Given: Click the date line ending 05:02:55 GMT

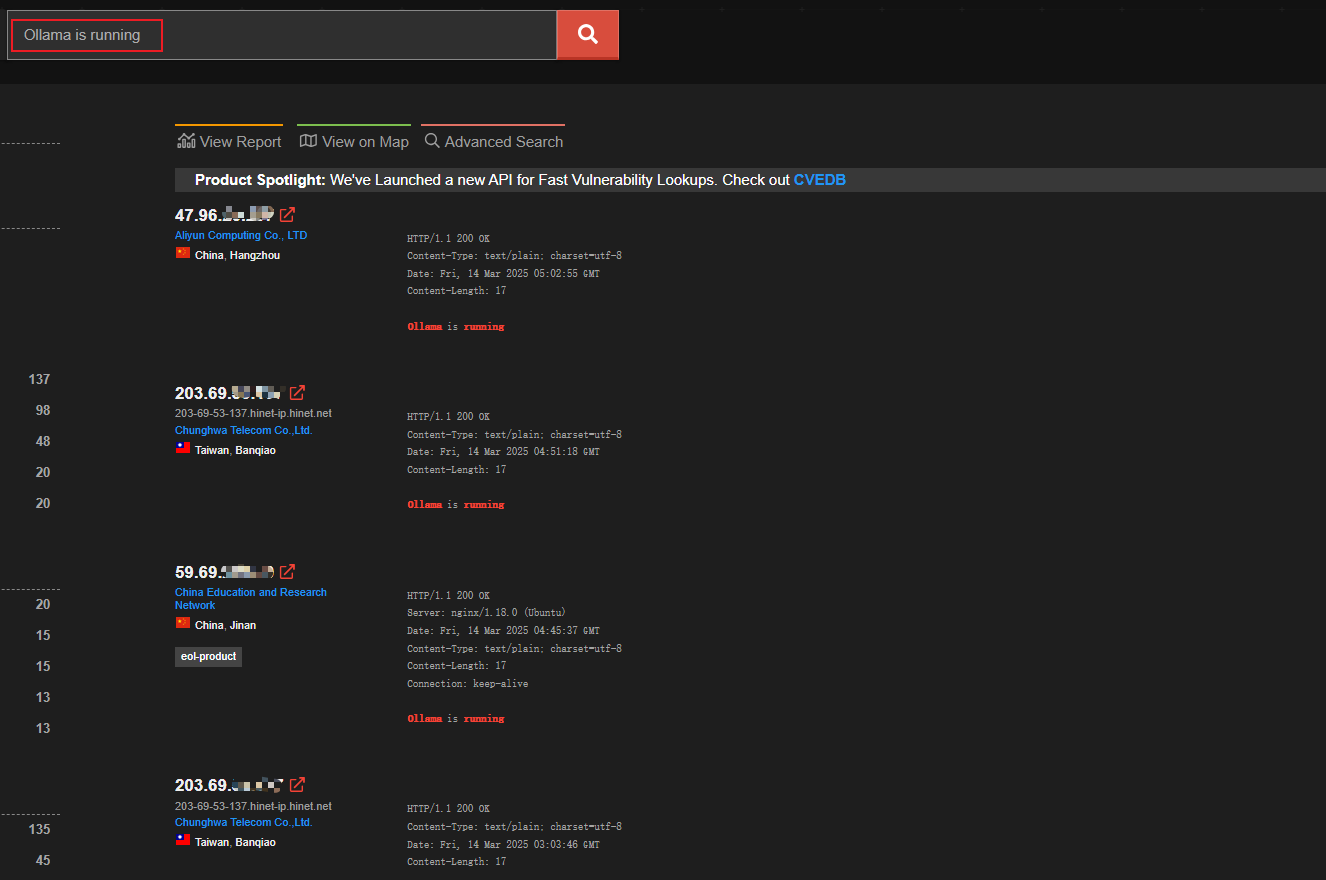Looking at the screenshot, I should pos(503,273).
